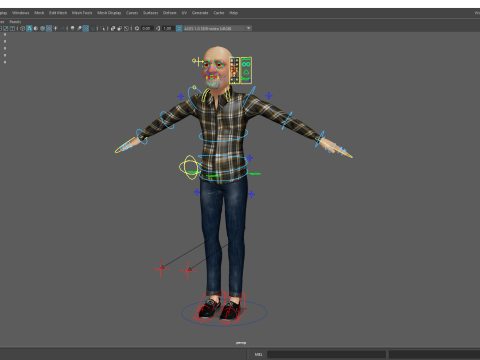Viewport: 480px width, 360px height.
Task: Toggle Wireframe on Shaded icon
Action: pos(42,28)
